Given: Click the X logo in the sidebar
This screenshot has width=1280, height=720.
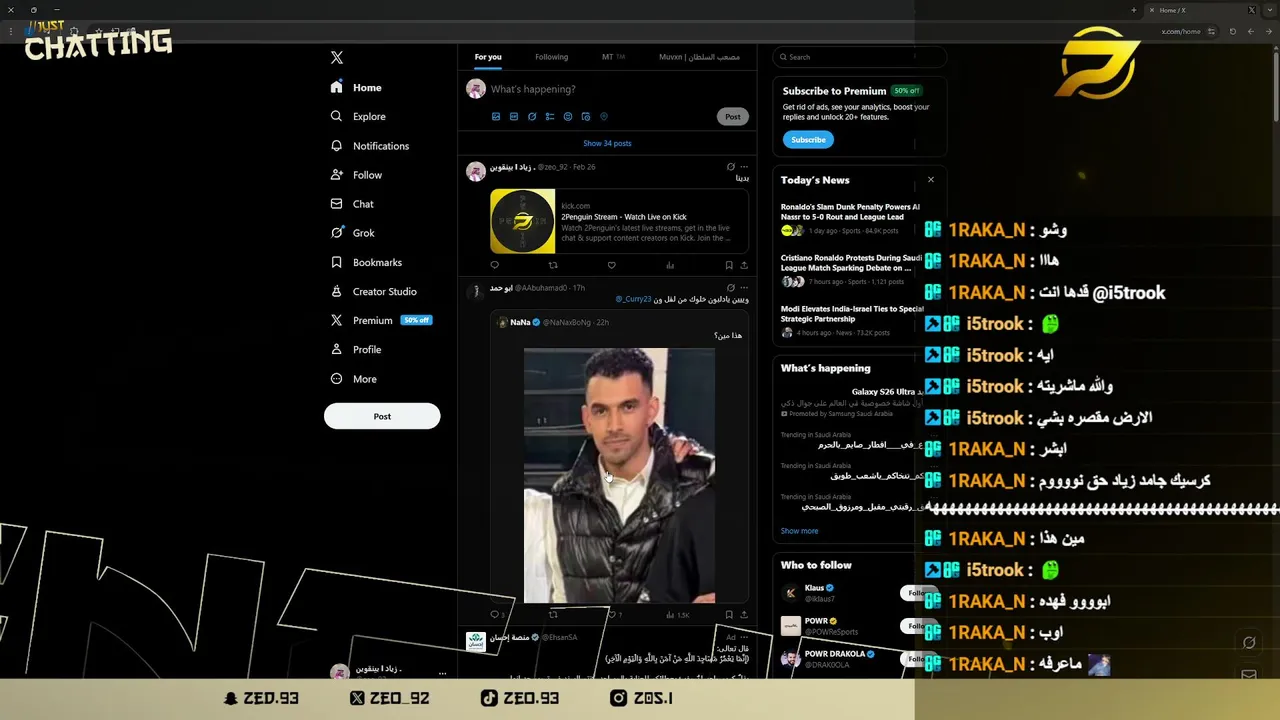Looking at the screenshot, I should (337, 58).
